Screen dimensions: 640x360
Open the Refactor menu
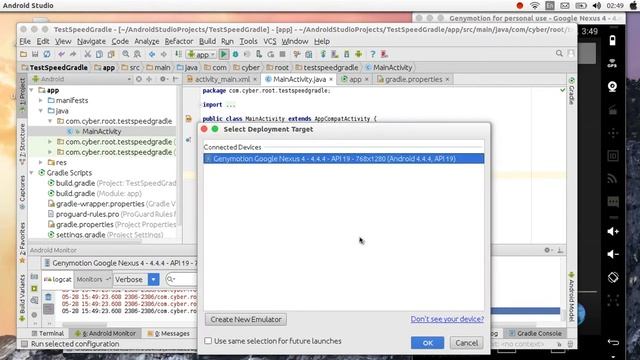click(x=179, y=41)
